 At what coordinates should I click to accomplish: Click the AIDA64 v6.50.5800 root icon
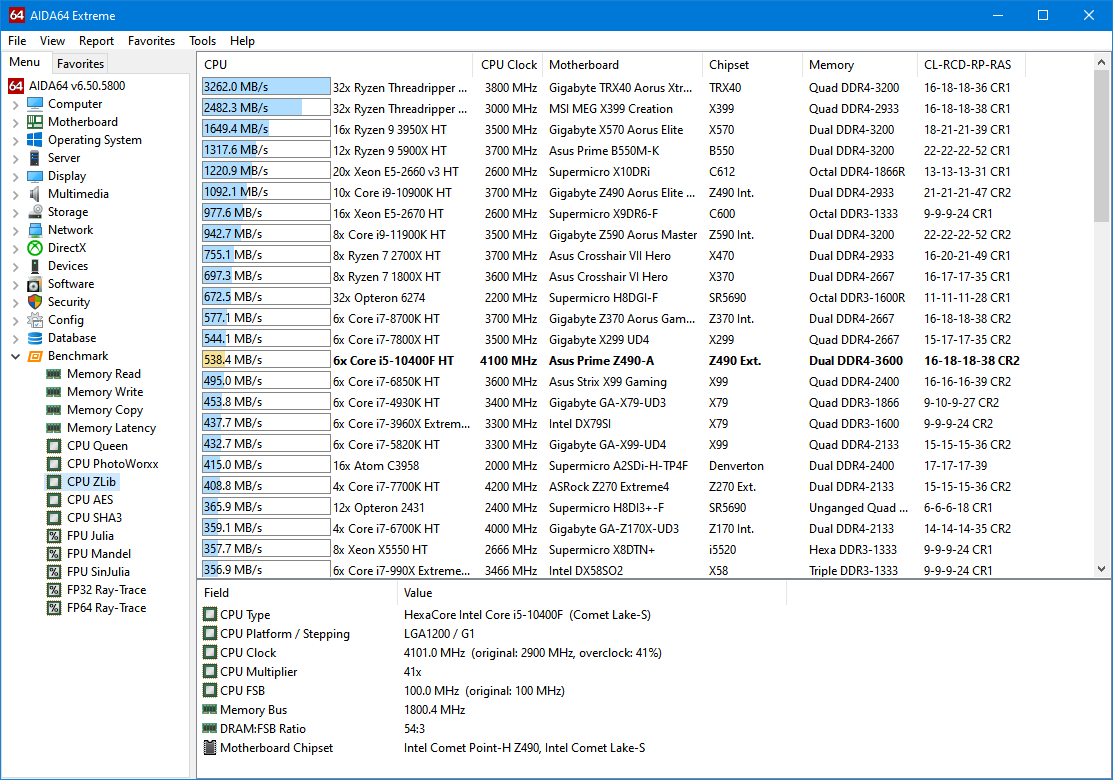click(x=16, y=86)
